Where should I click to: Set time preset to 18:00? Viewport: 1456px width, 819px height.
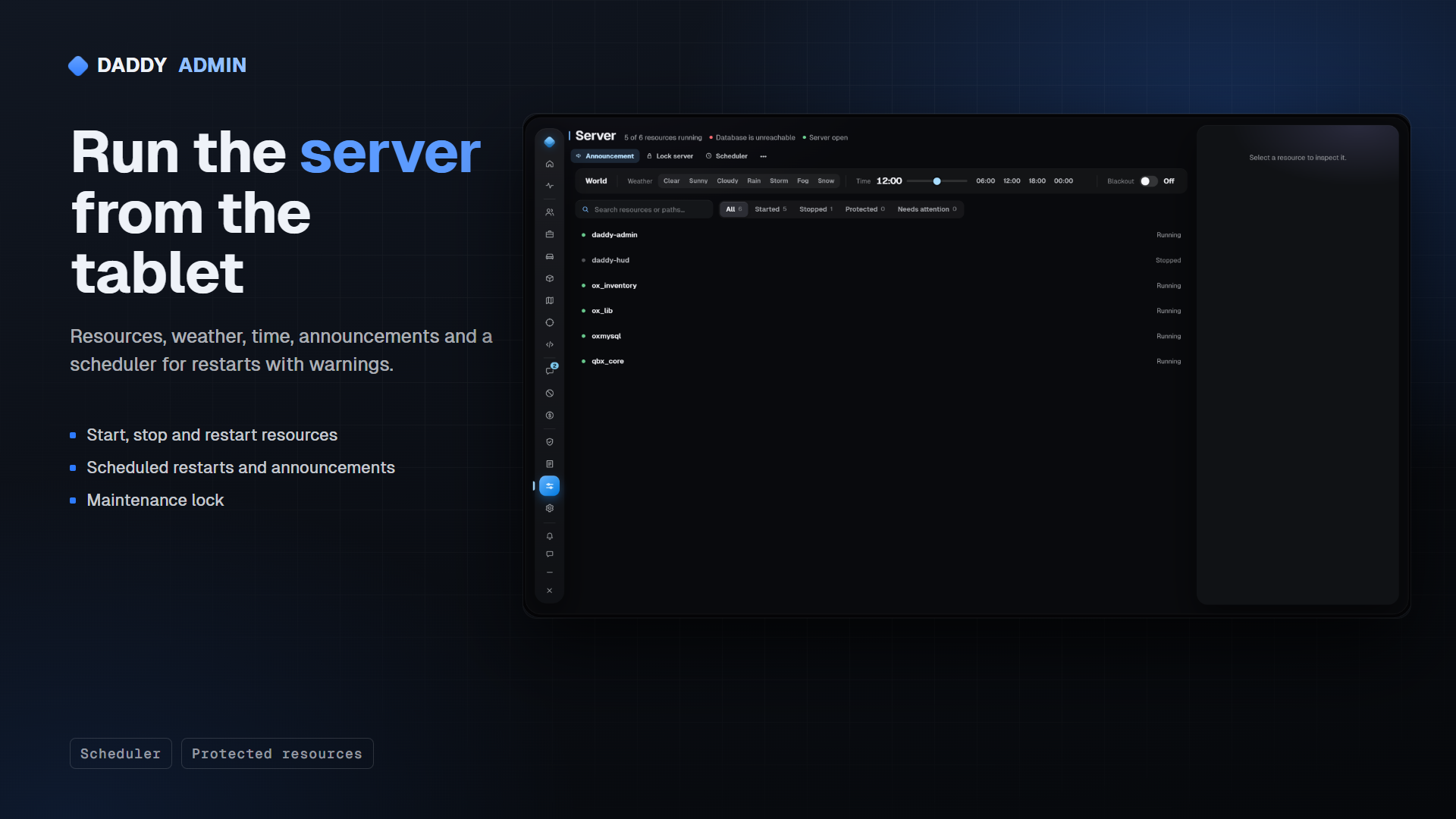point(1037,181)
